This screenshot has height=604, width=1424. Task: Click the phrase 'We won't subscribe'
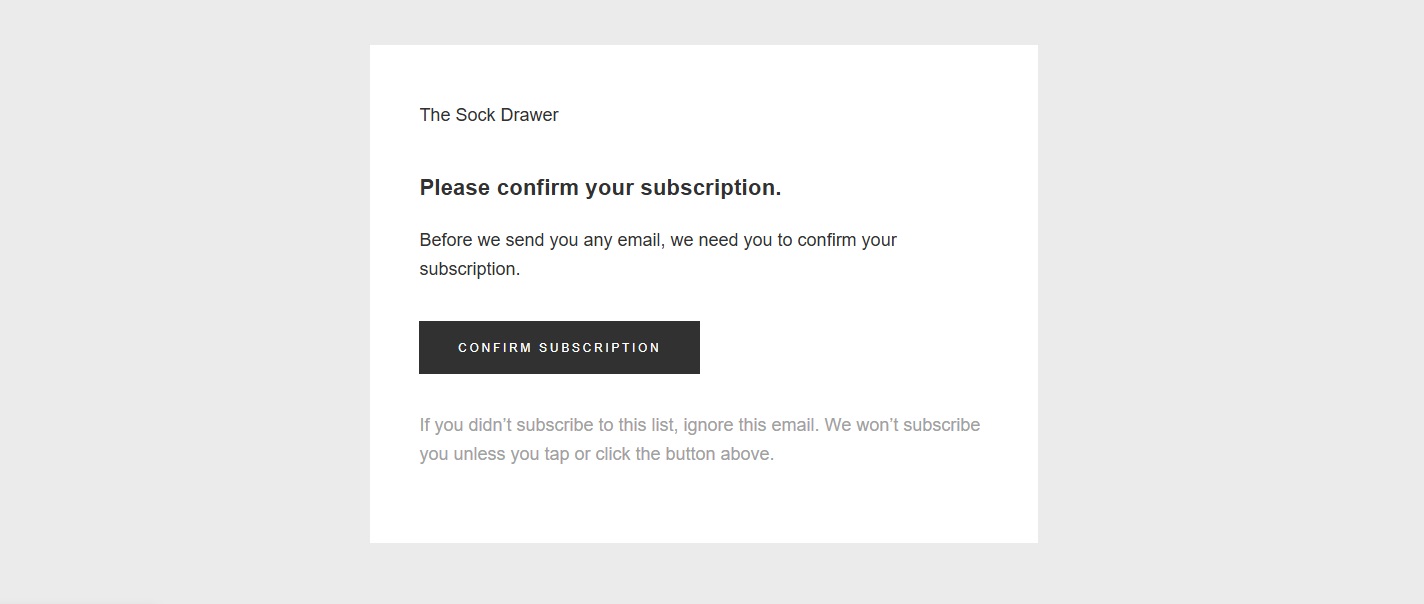(903, 424)
